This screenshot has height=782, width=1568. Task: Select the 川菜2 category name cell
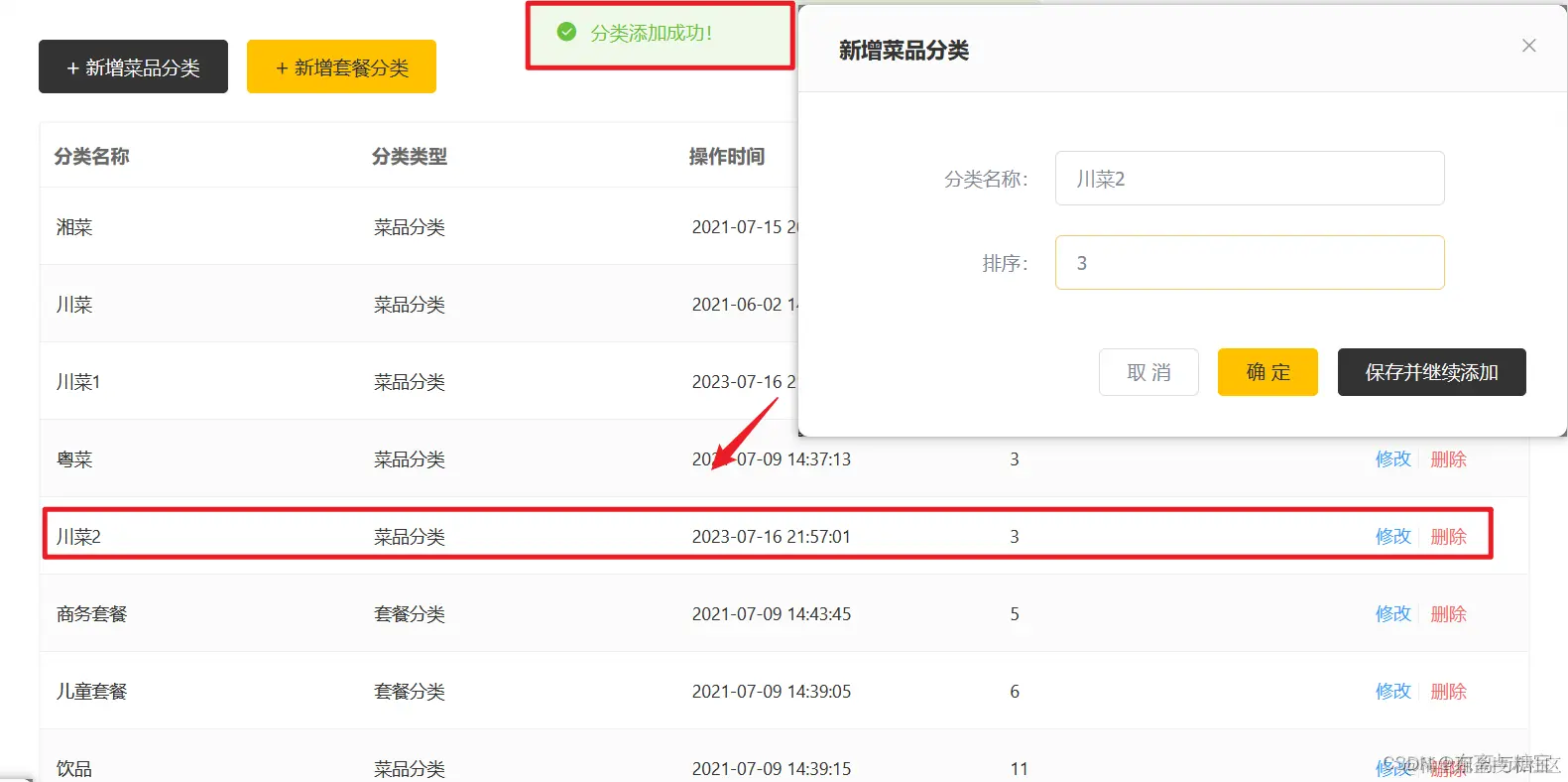point(78,537)
